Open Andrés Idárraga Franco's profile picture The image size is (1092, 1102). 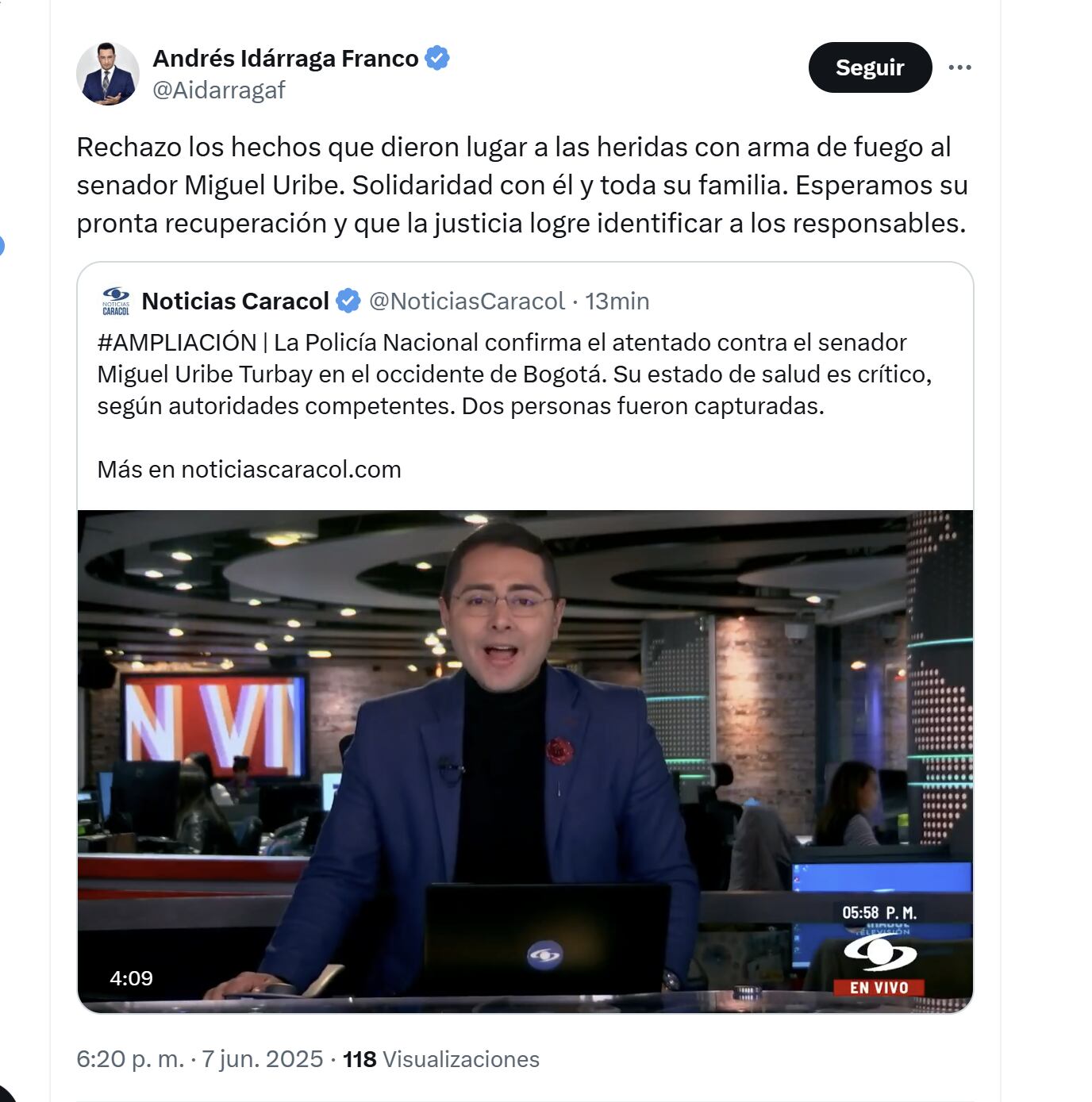[108, 74]
